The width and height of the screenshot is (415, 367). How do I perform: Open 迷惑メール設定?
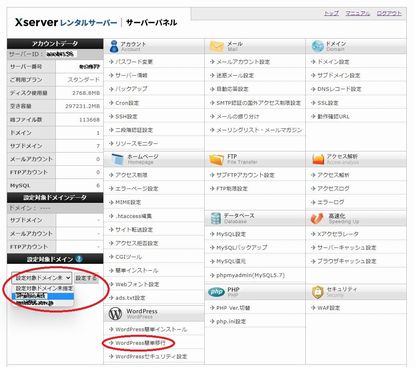235,76
